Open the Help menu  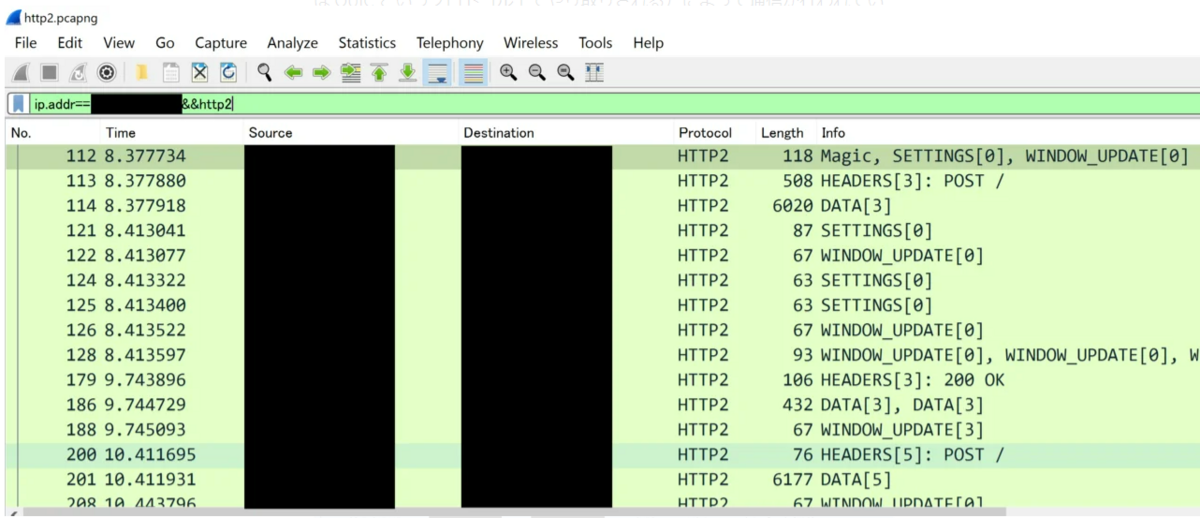(x=648, y=43)
